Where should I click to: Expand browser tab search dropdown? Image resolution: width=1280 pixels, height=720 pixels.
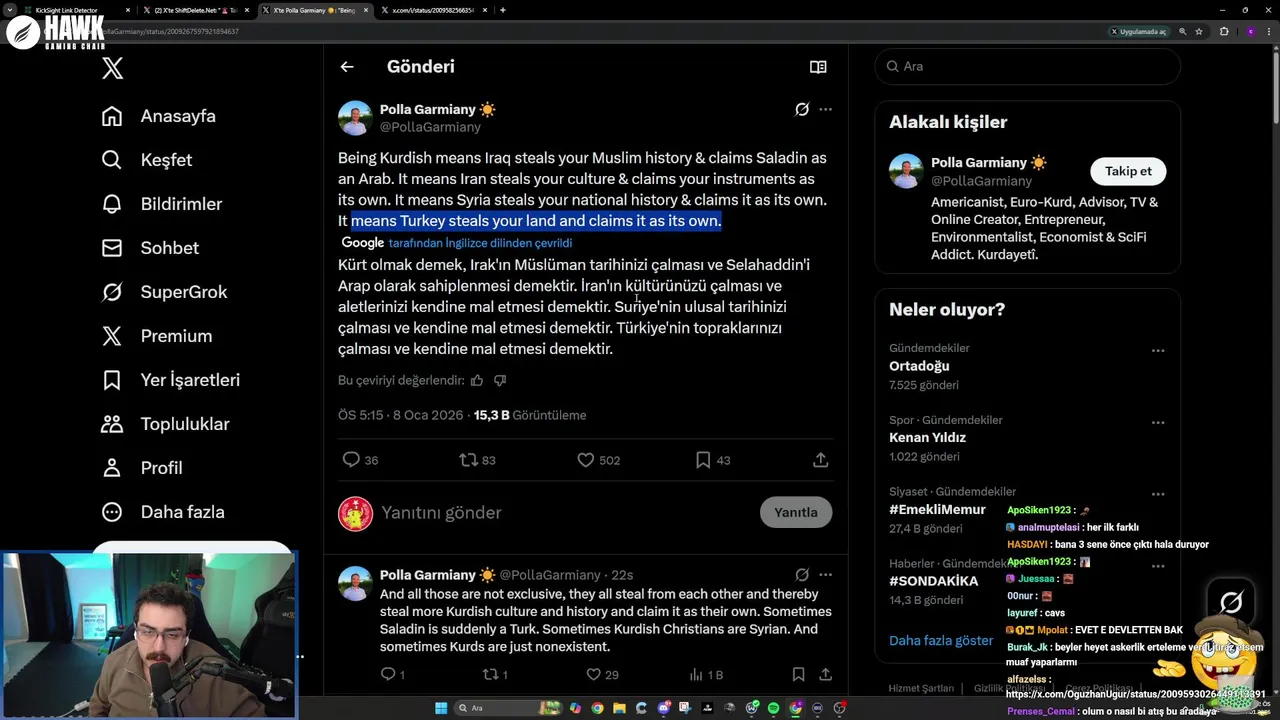[9, 10]
